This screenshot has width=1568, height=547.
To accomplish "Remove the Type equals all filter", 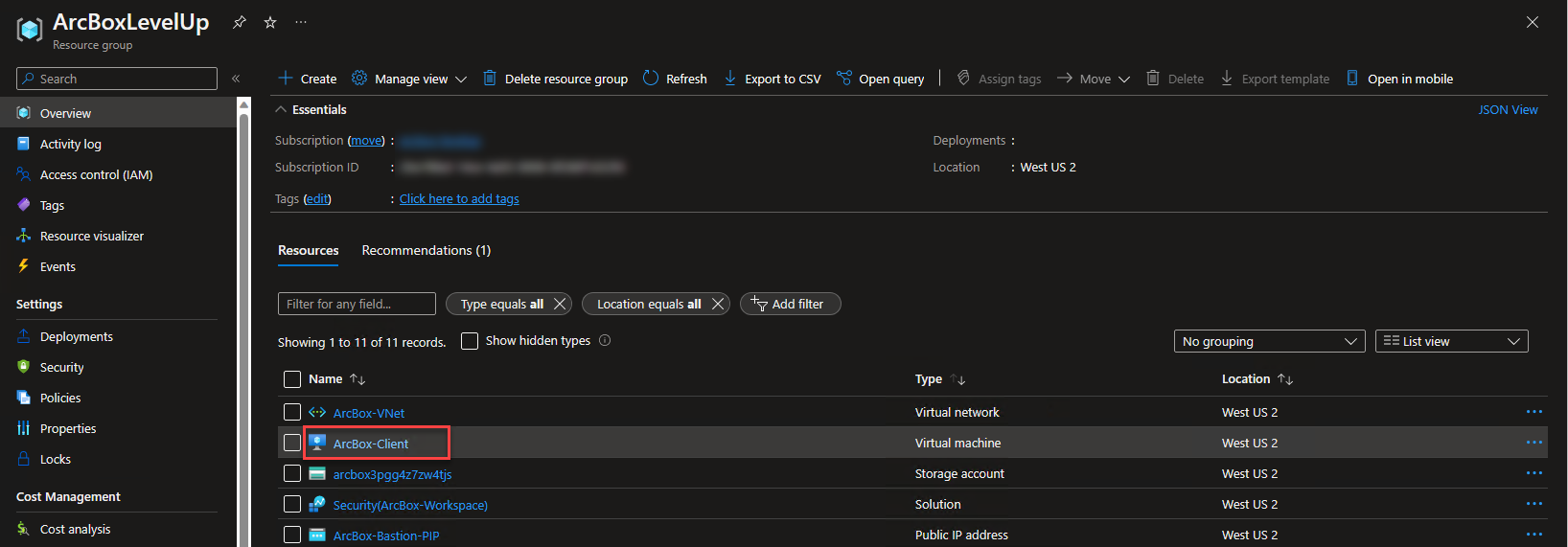I will pos(560,304).
